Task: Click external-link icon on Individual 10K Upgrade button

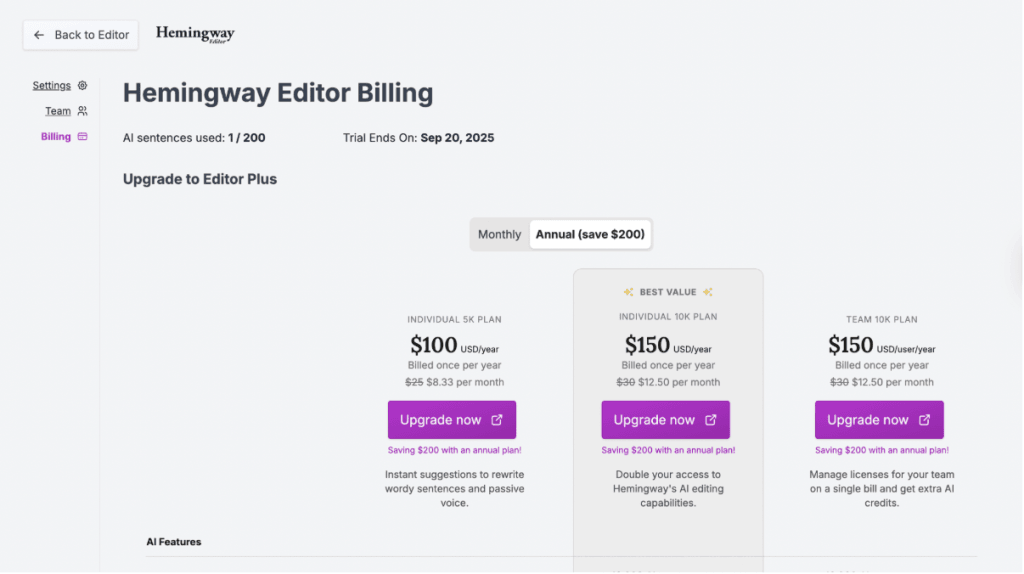Action: pos(711,420)
